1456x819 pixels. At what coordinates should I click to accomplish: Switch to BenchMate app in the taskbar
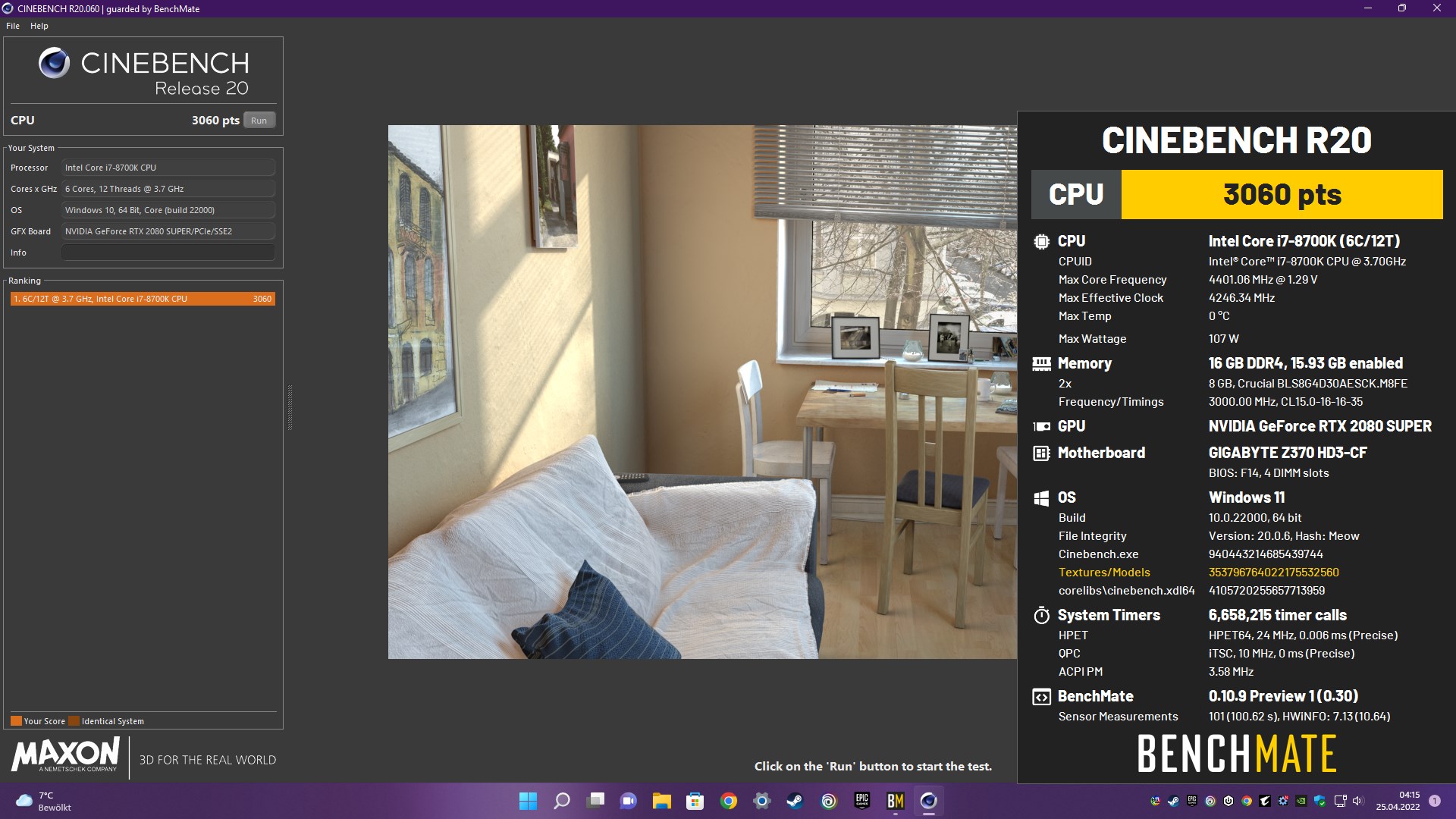point(896,801)
